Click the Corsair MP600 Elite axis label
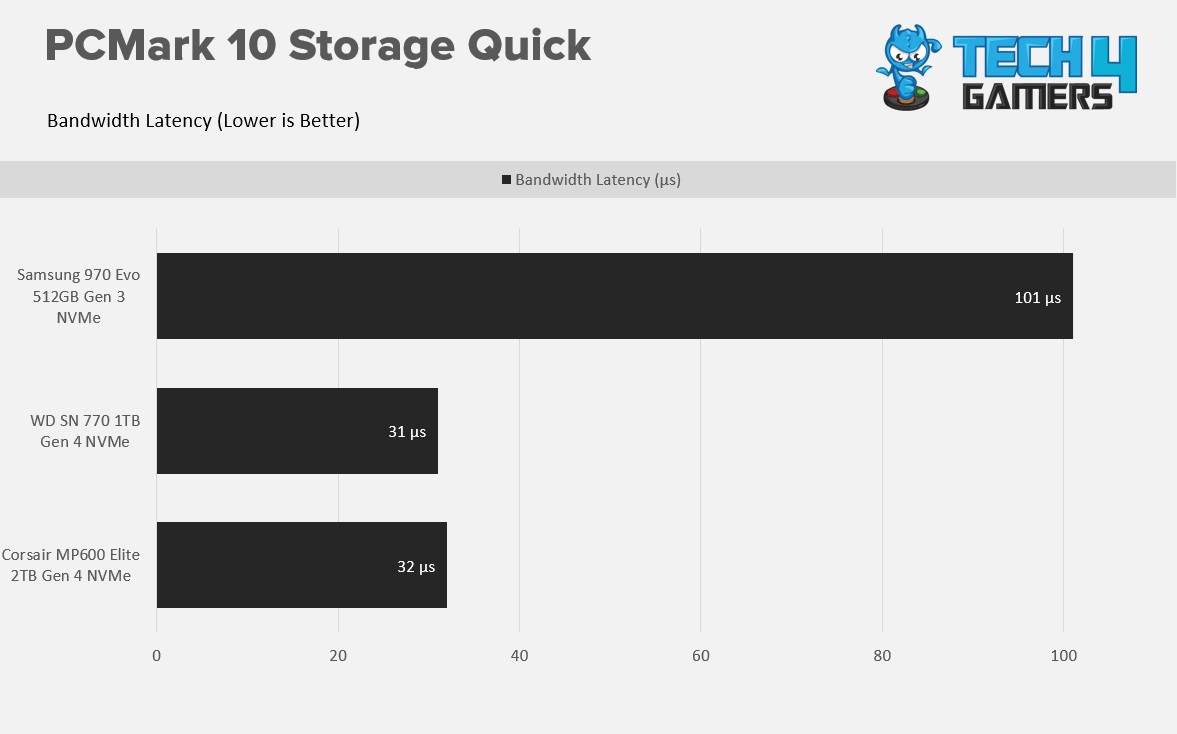The width and height of the screenshot is (1177, 734). pyautogui.click(x=71, y=565)
